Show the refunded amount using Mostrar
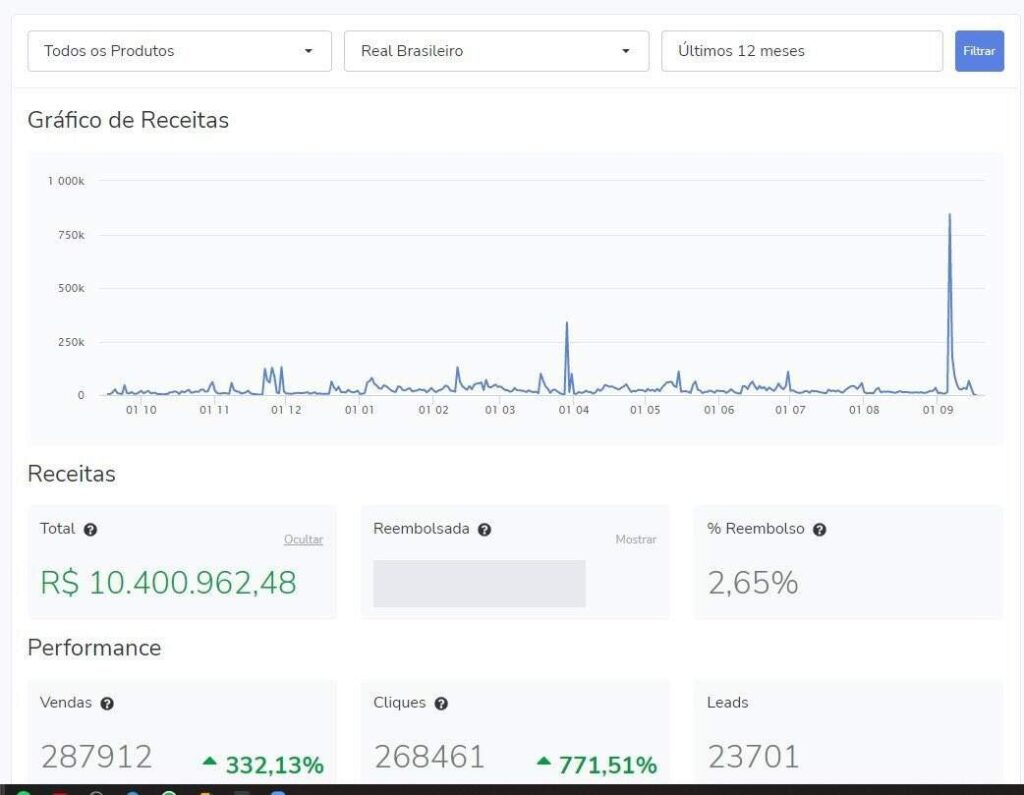 tap(635, 540)
